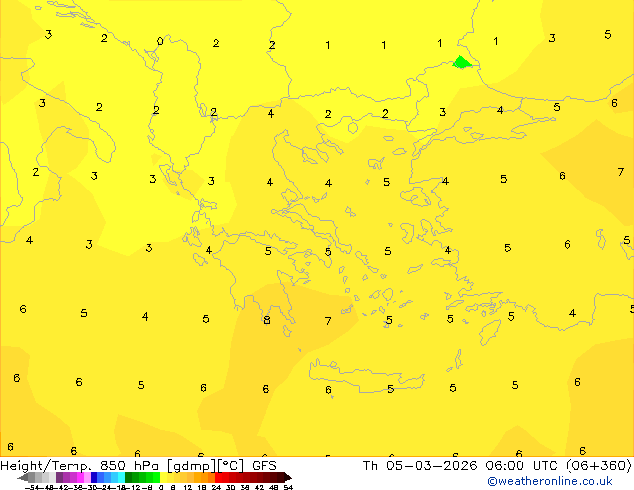Click the green patch on the map
The width and height of the screenshot is (634, 490).
tap(461, 62)
